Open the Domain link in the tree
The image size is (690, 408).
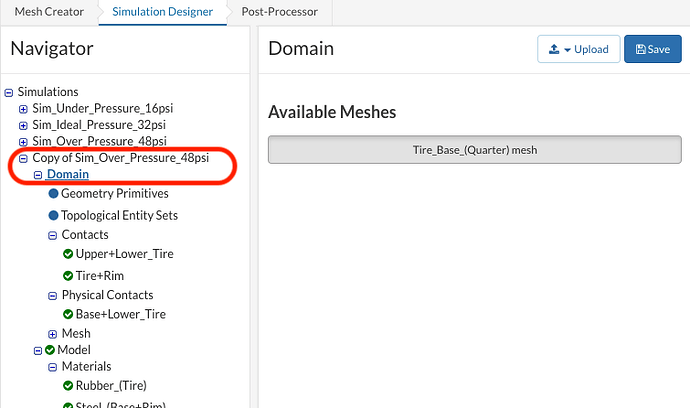click(x=74, y=175)
